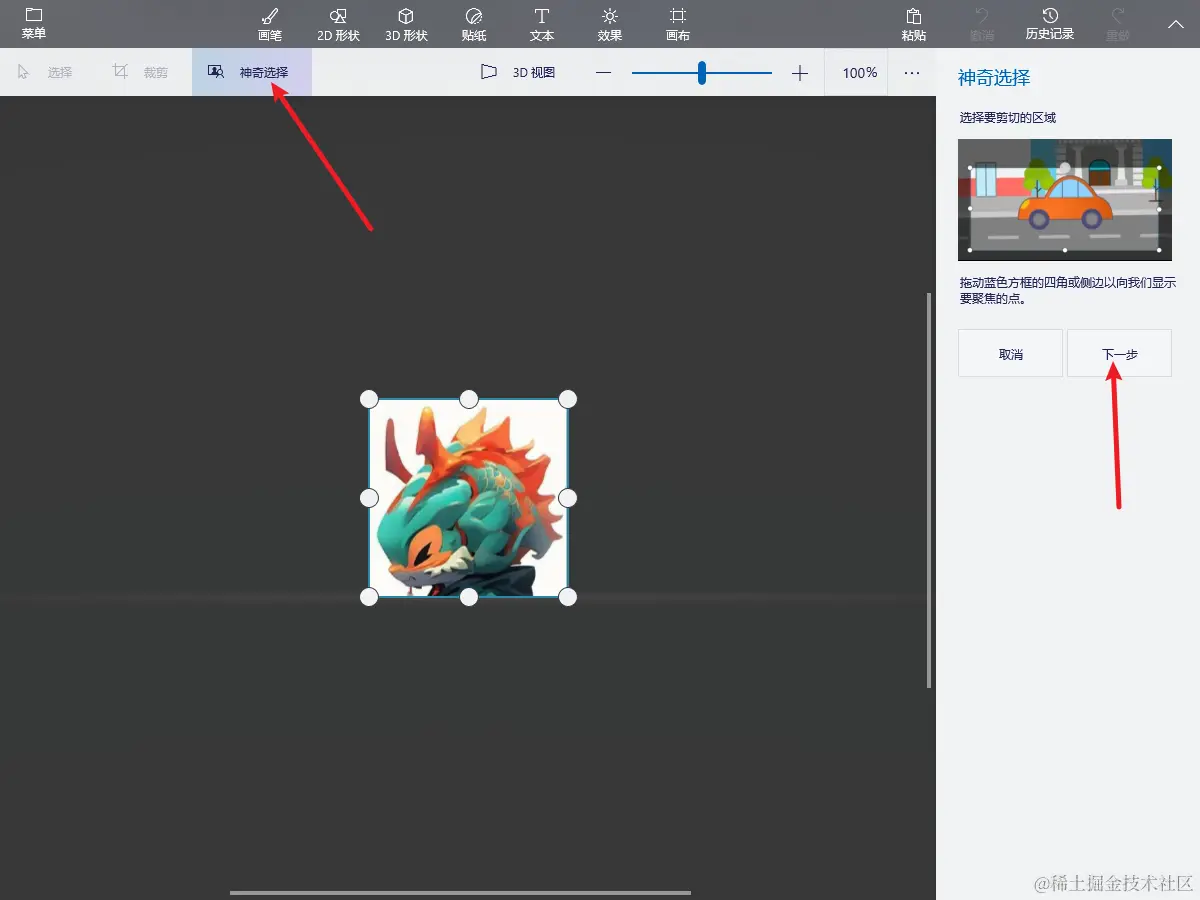Open the three-dot more options menu
This screenshot has height=900, width=1200.
(912, 72)
